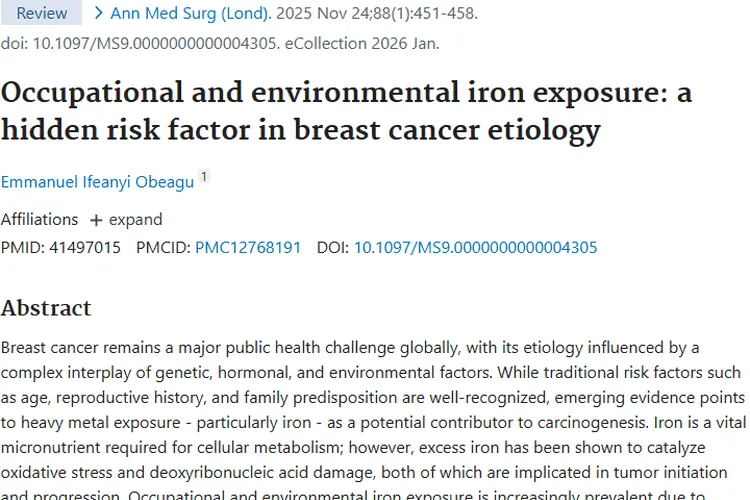This screenshot has width=750, height=500.
Task: Click the Abstract section heading
Action: pos(46,307)
